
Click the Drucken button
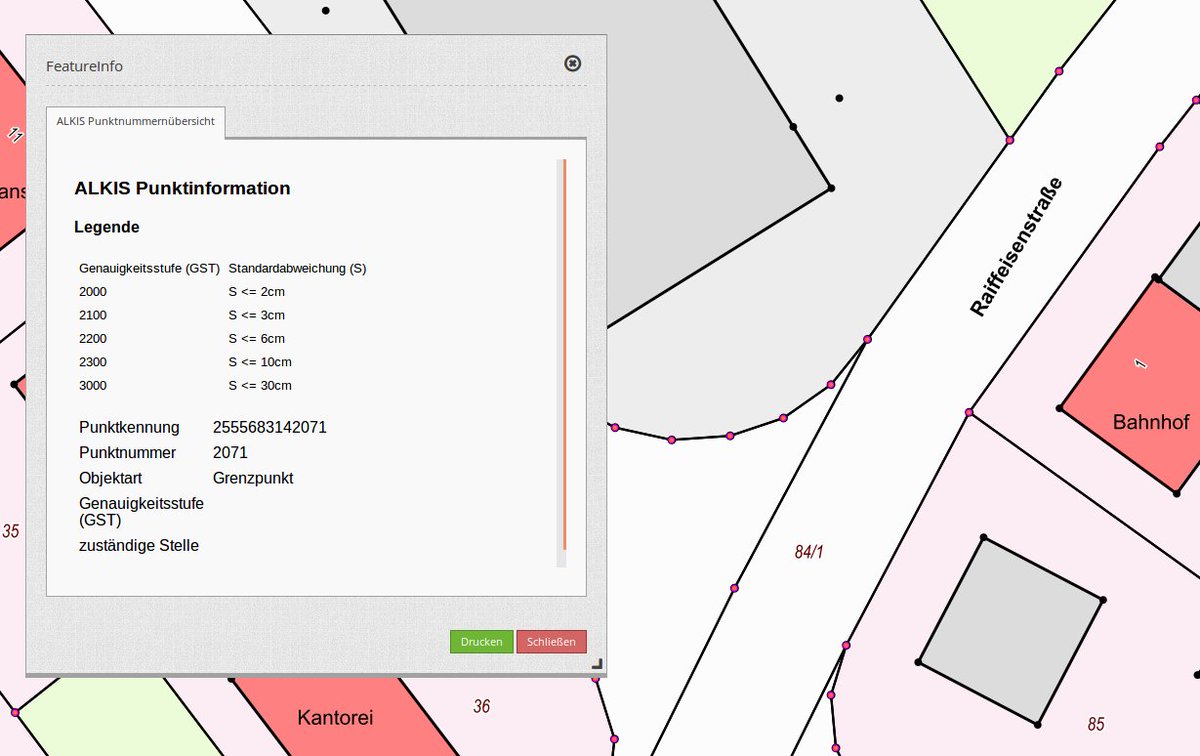tap(481, 642)
